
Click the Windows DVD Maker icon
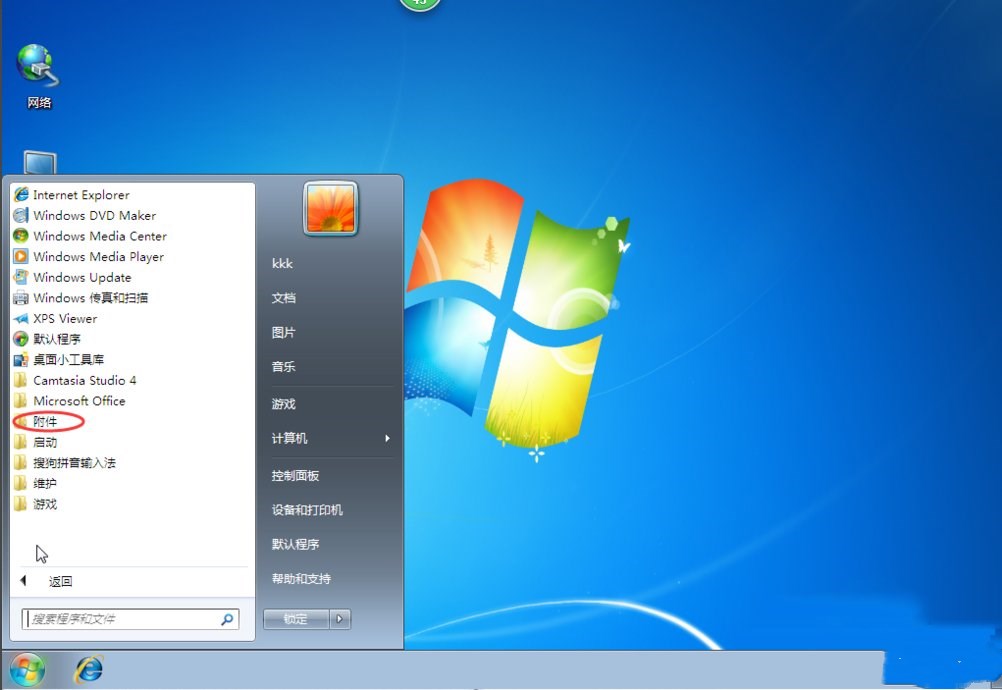coord(21,215)
